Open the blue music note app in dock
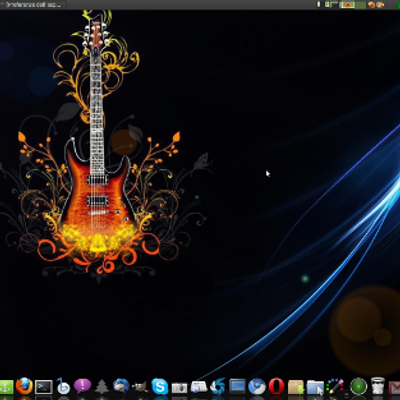400x400 pixels. [63, 386]
